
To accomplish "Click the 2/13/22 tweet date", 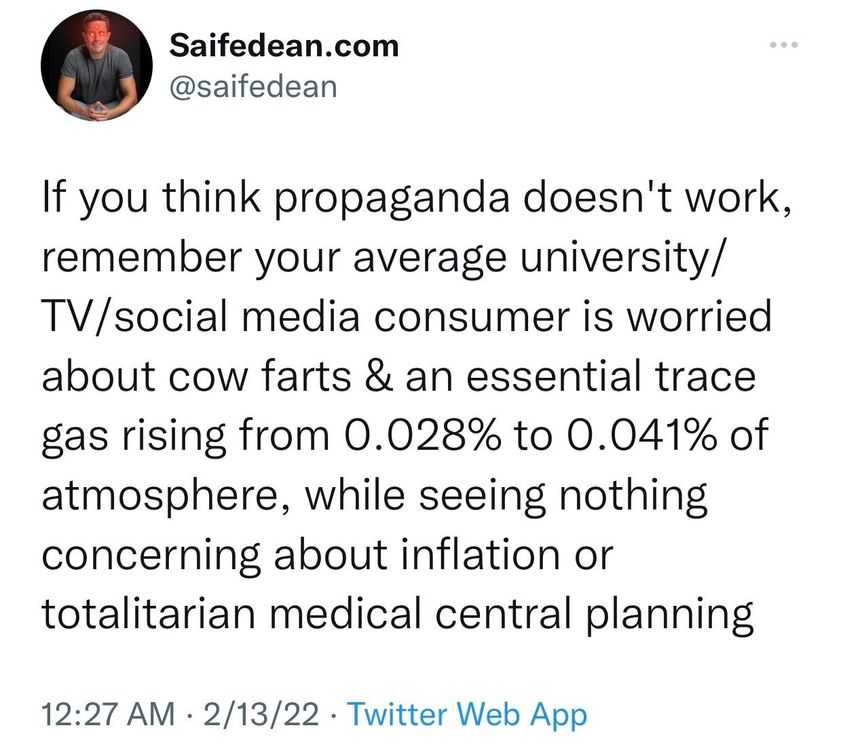I will coord(260,714).
